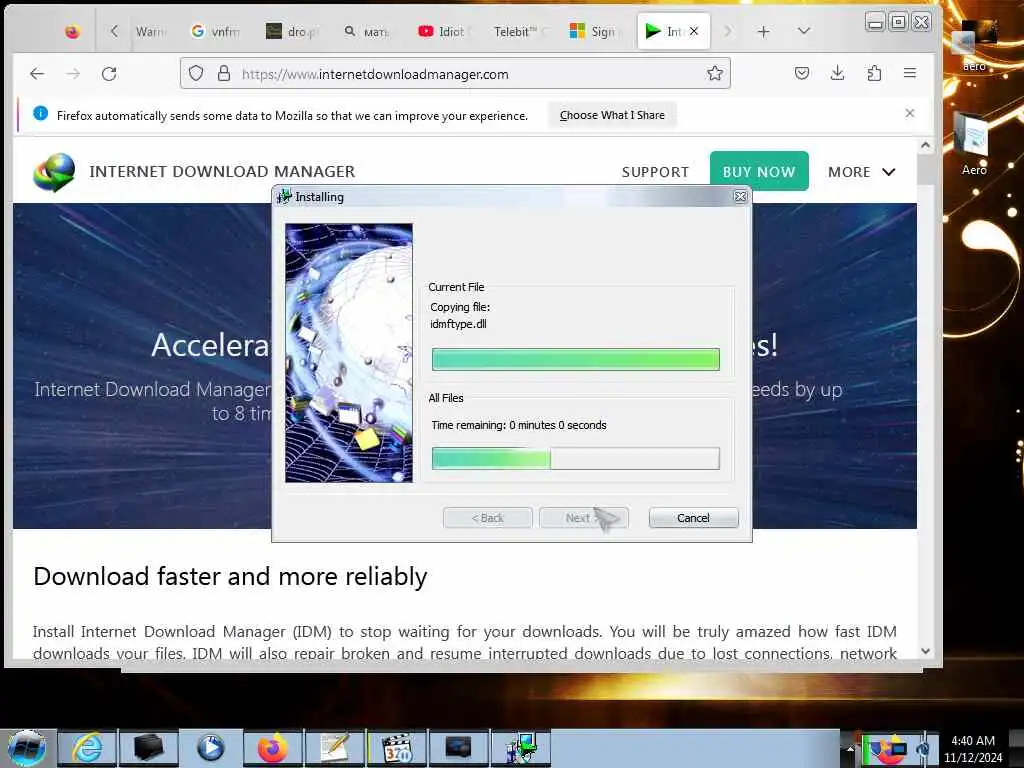This screenshot has width=1024, height=768.
Task: Open the tracking protection shield icon
Action: (196, 73)
